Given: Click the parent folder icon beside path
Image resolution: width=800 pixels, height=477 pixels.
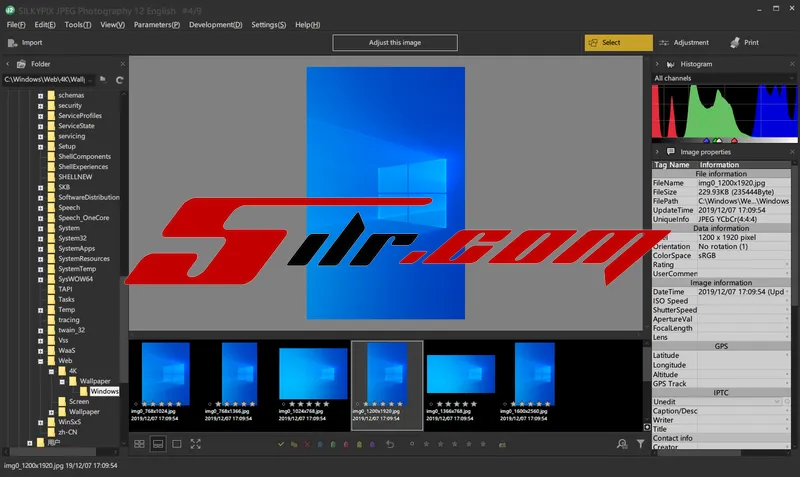Looking at the screenshot, I should click(103, 79).
